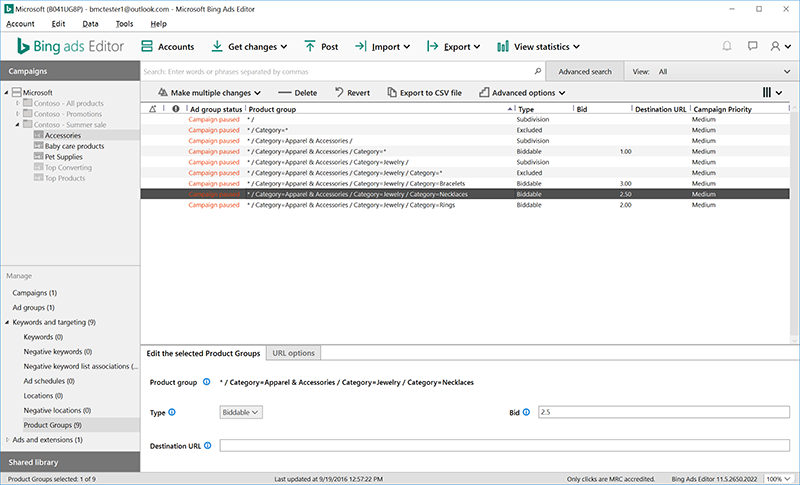Select Top Converting ad group
The width and height of the screenshot is (800, 485).
point(68,167)
